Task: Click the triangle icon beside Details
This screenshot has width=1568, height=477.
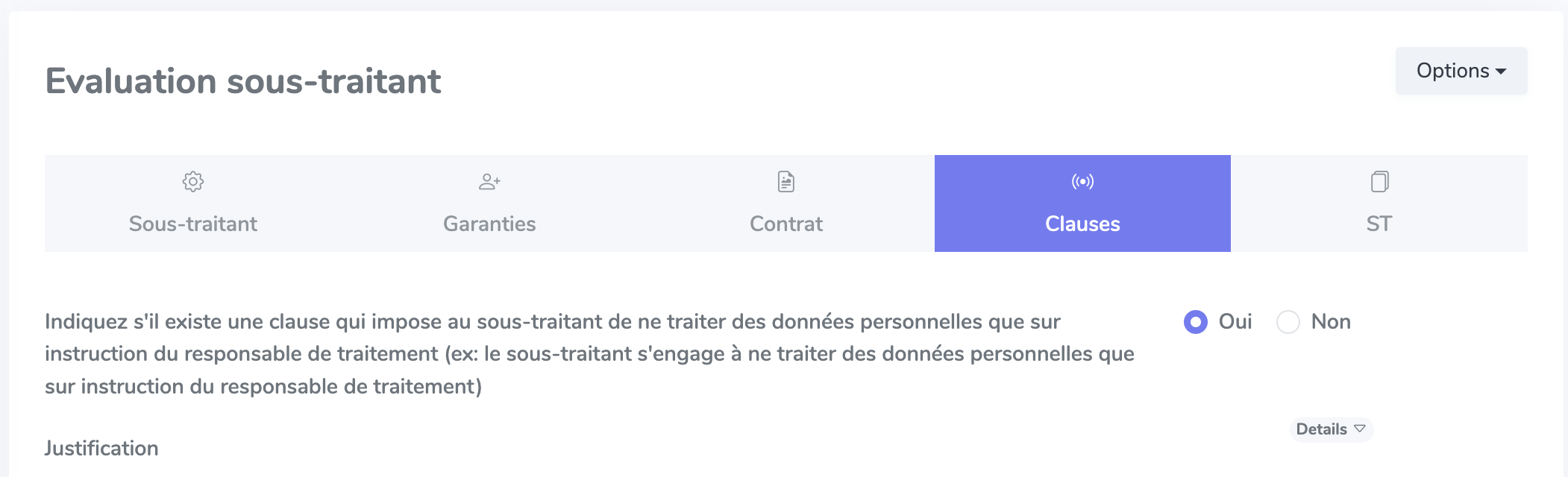Action: (1360, 429)
